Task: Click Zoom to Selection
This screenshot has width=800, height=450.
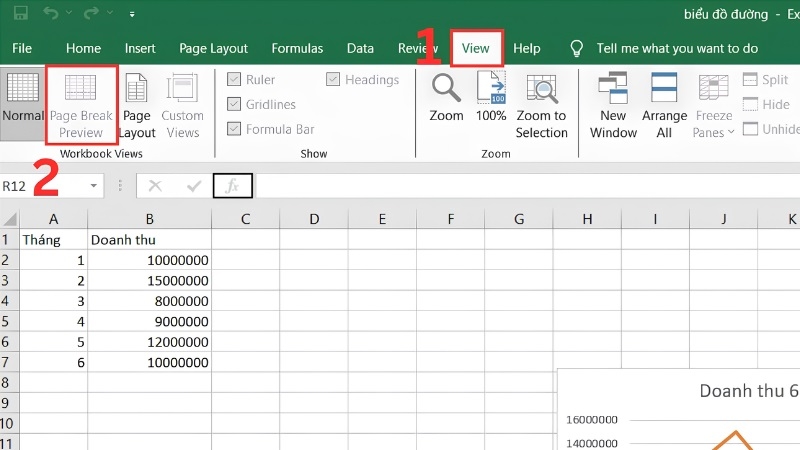Action: point(541,106)
